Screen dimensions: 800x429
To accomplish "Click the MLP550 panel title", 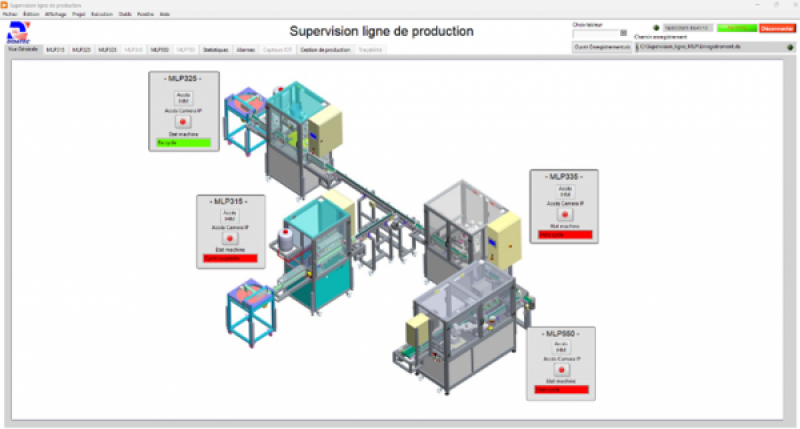I will (560, 333).
